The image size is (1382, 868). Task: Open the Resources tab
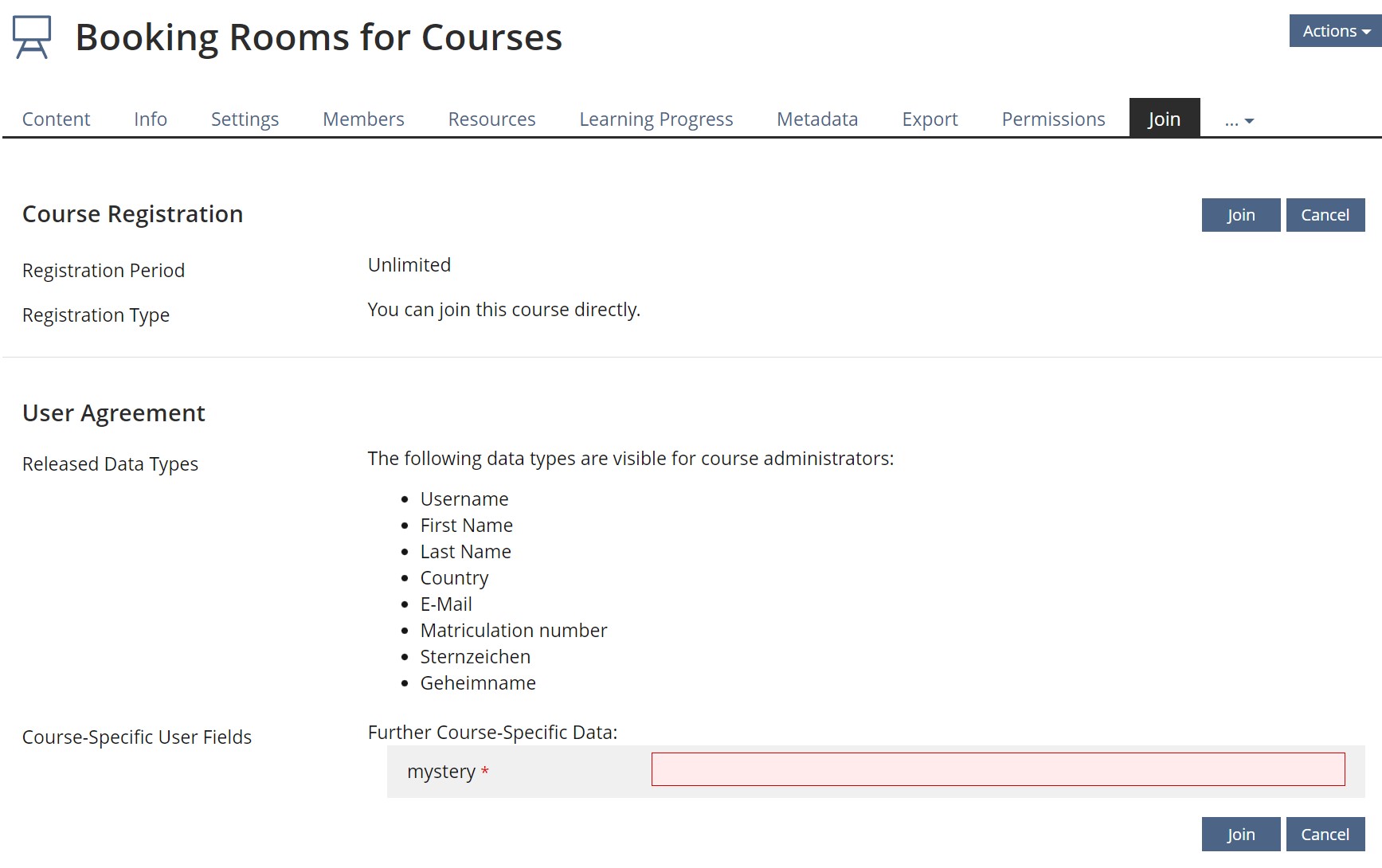(x=491, y=119)
